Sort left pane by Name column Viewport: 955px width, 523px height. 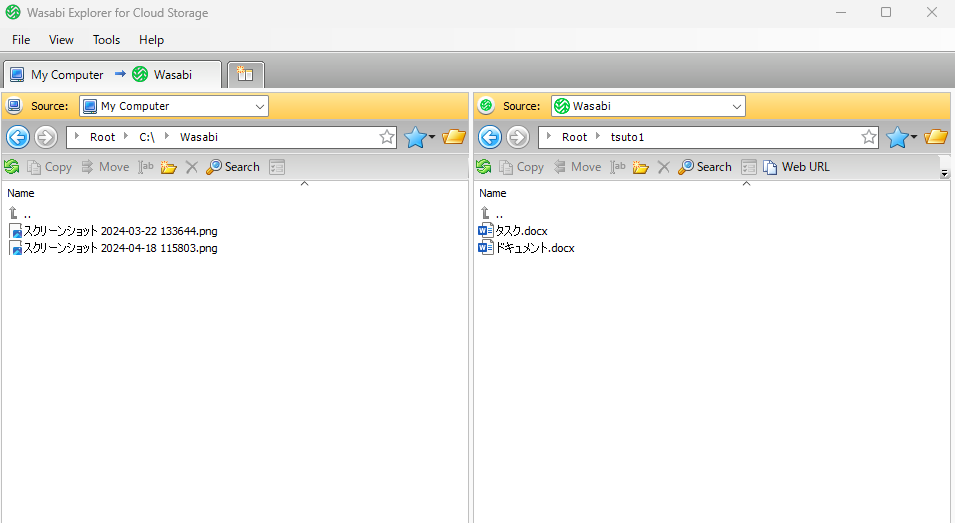click(21, 193)
